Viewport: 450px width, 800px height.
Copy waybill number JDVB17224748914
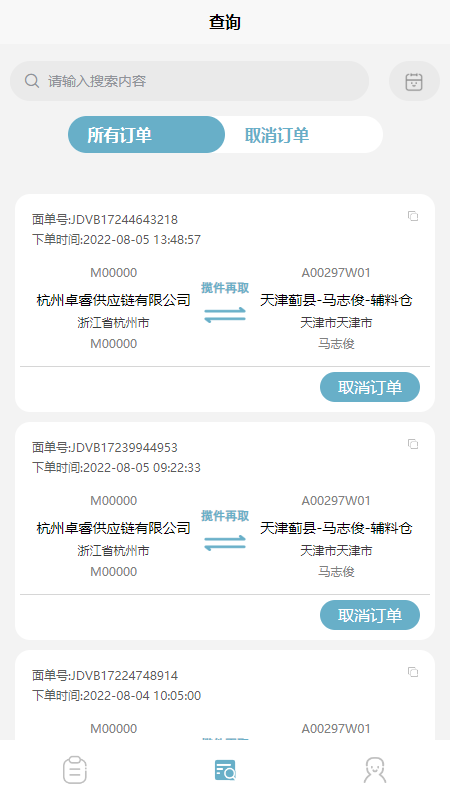(x=413, y=672)
